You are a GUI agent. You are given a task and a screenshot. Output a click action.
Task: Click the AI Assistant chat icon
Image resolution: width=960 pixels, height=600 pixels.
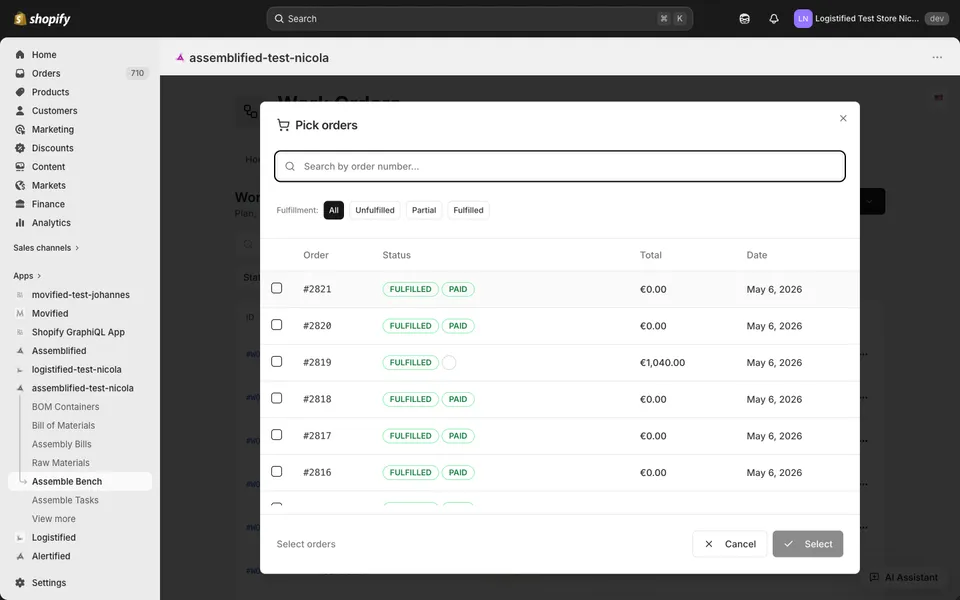tap(874, 577)
